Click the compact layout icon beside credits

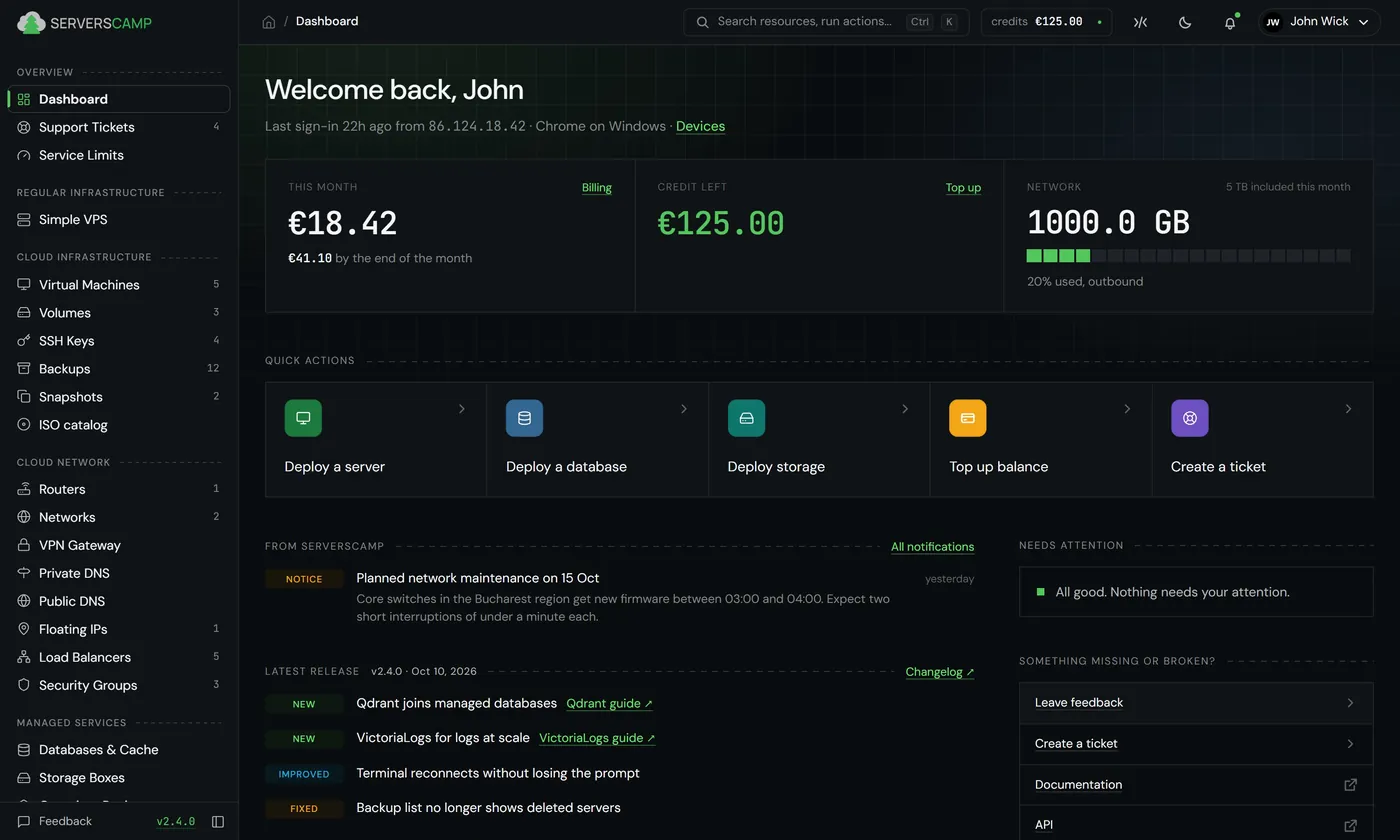point(1140,22)
